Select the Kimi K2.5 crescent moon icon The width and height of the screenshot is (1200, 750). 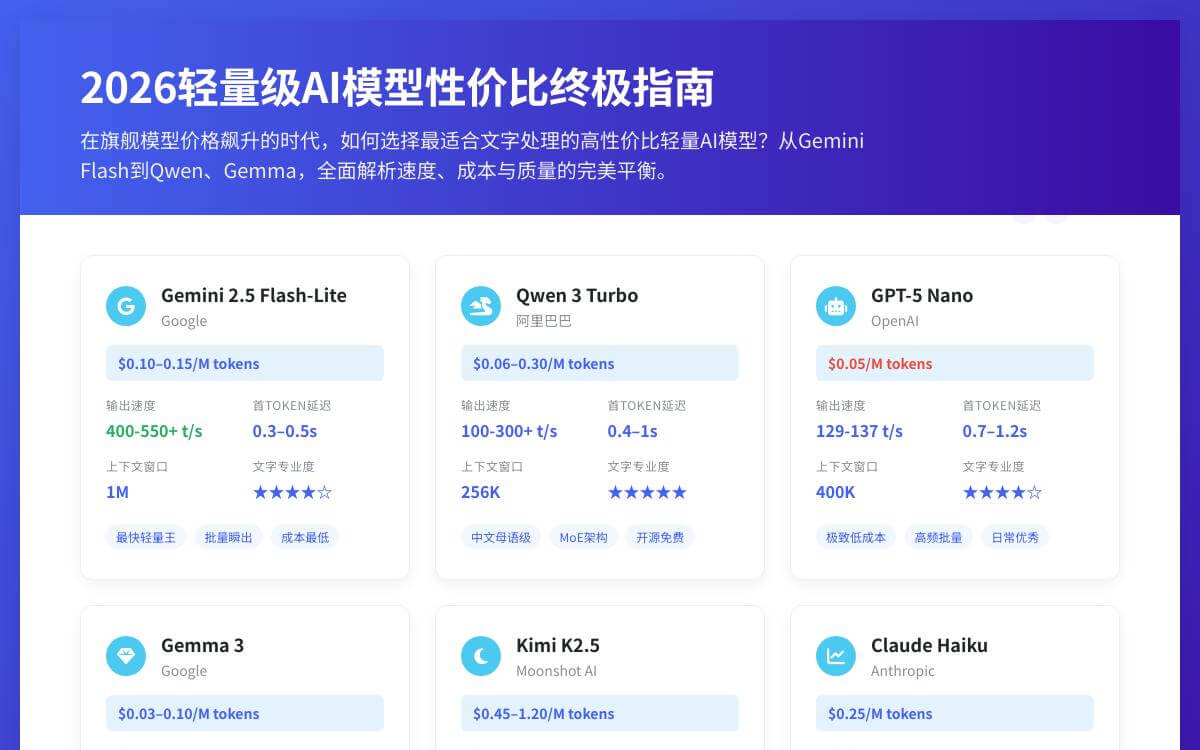(481, 655)
